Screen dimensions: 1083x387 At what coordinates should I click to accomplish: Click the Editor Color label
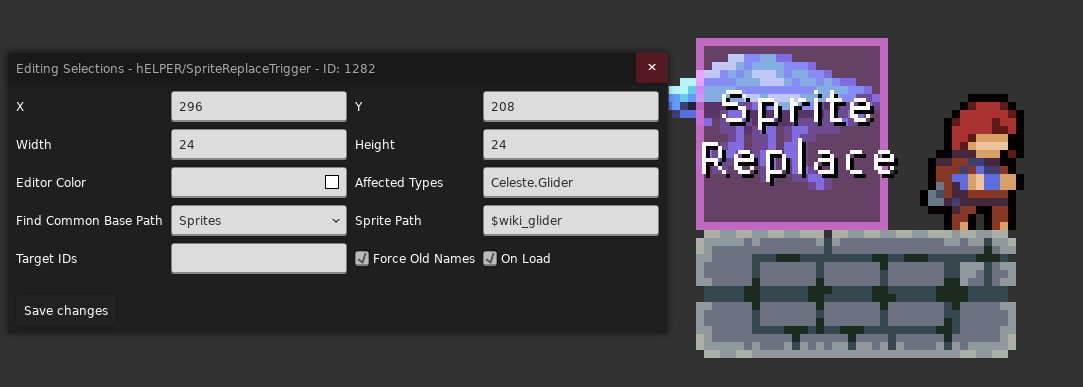pyautogui.click(x=50, y=182)
